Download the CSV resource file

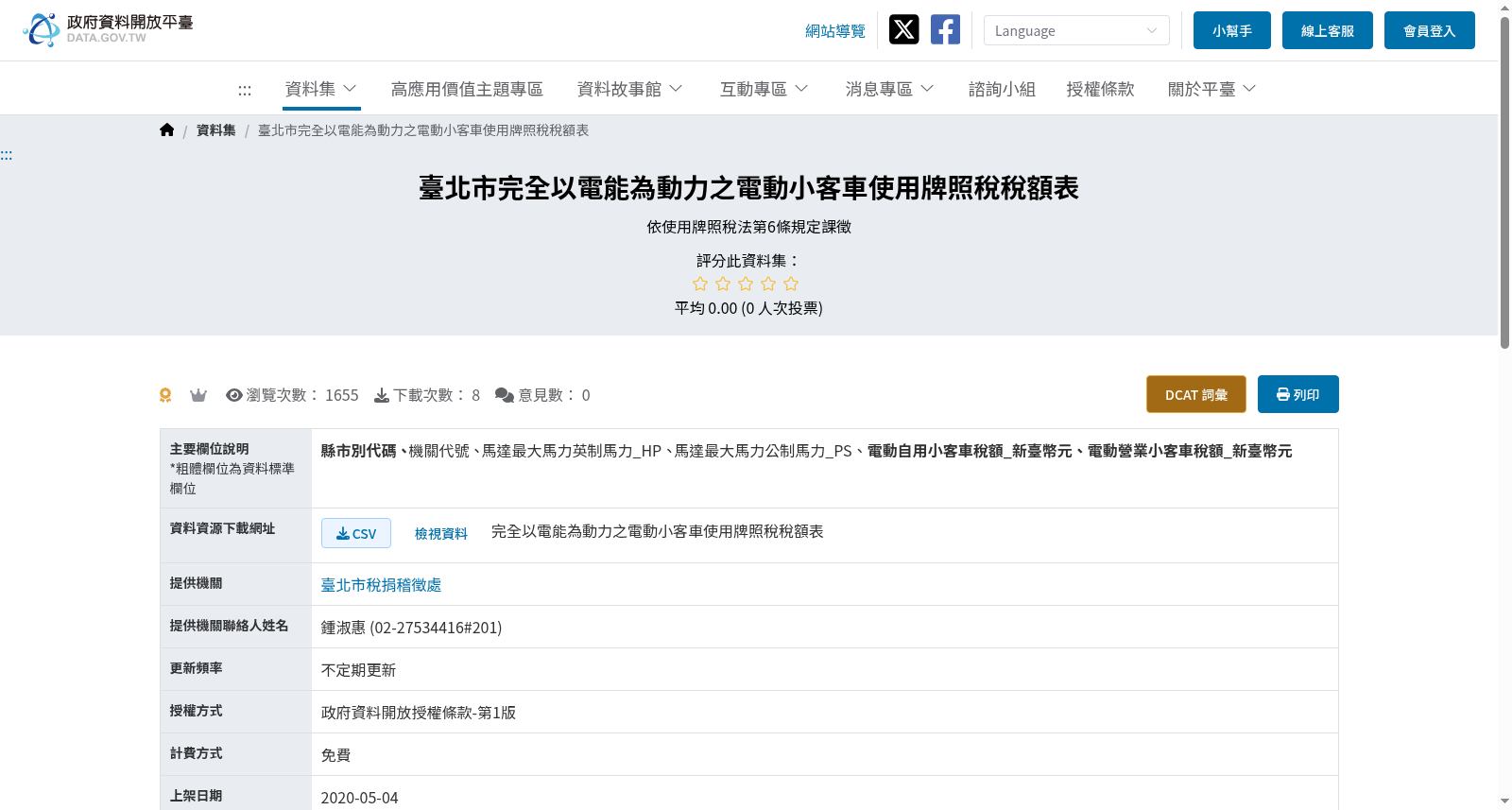click(x=356, y=533)
